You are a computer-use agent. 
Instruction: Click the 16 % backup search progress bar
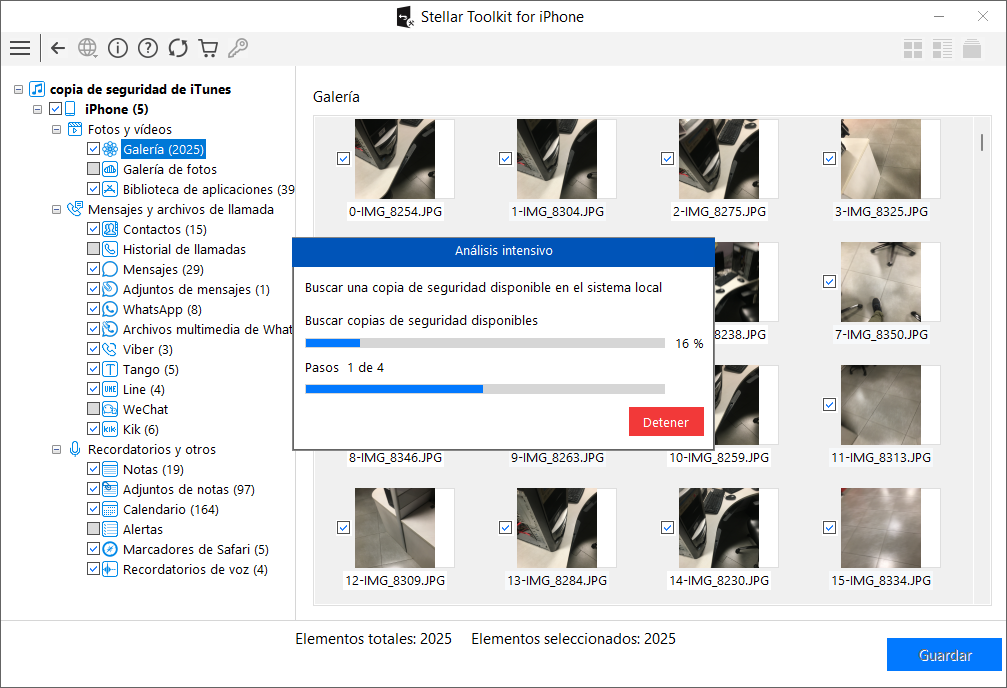tap(485, 344)
